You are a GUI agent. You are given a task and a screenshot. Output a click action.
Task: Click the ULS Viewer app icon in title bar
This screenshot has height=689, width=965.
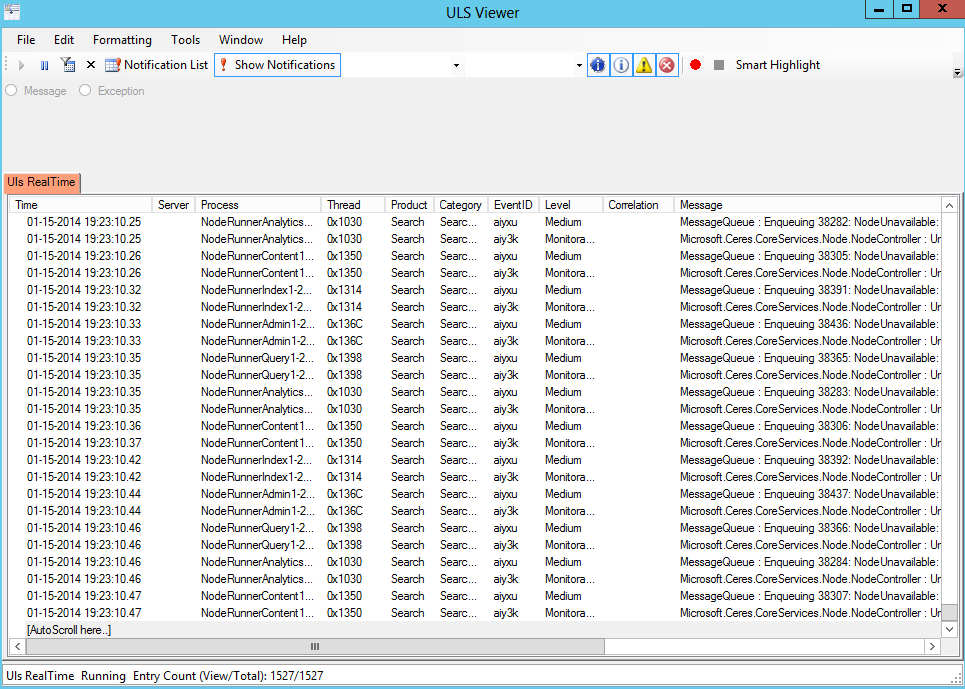11,10
